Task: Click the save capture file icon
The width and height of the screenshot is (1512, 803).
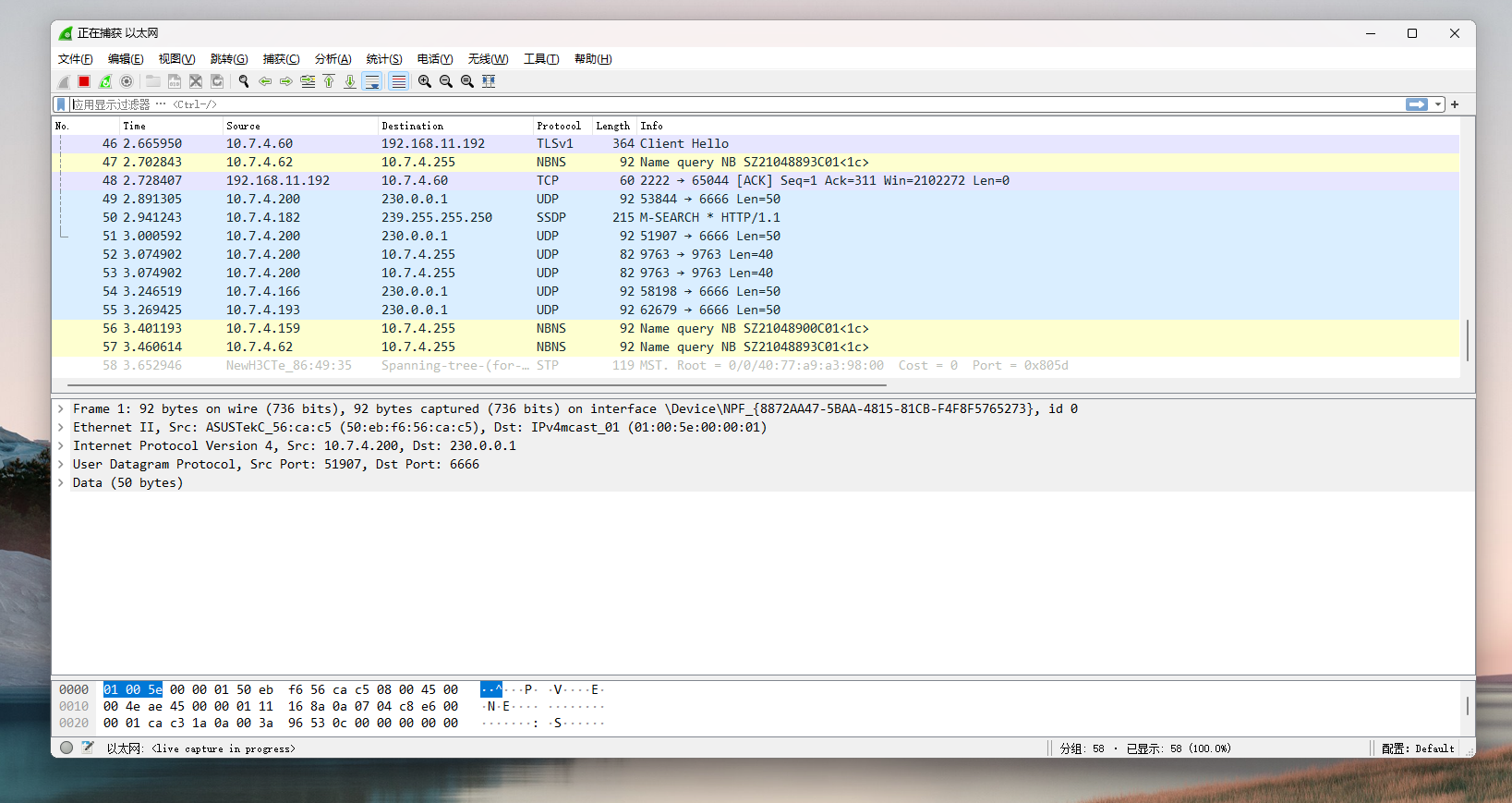Action: 175,81
